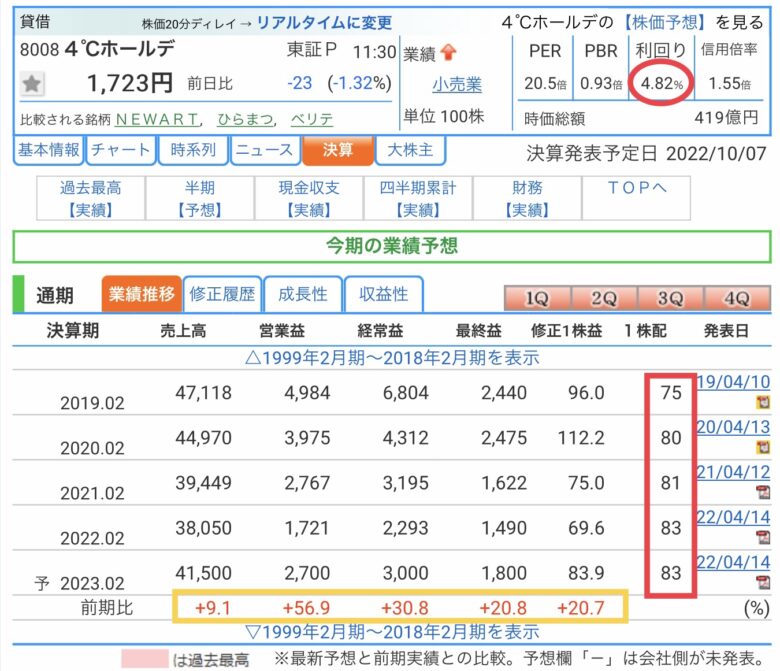
Task: Show 3Q quarterly results
Action: (670, 298)
